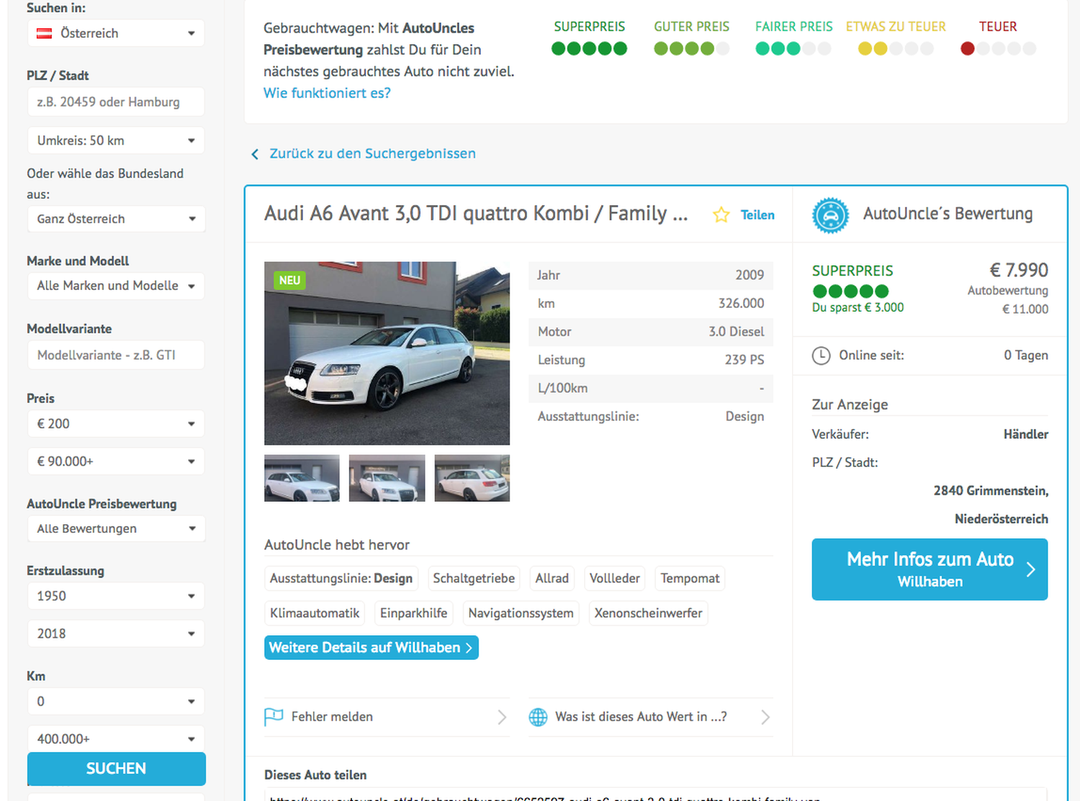1080x801 pixels.
Task: Click into the PLZ / Stadt input field
Action: [x=115, y=102]
